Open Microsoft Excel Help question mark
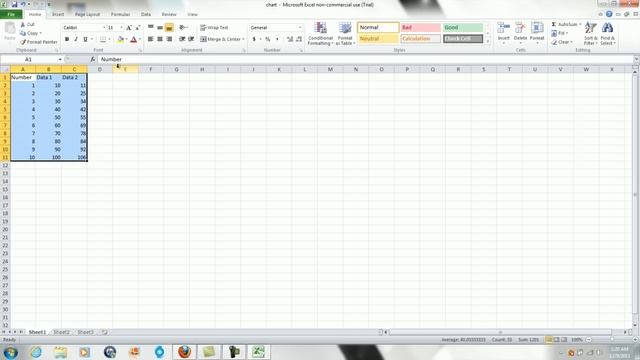This screenshot has width=640, height=360. tap(609, 14)
